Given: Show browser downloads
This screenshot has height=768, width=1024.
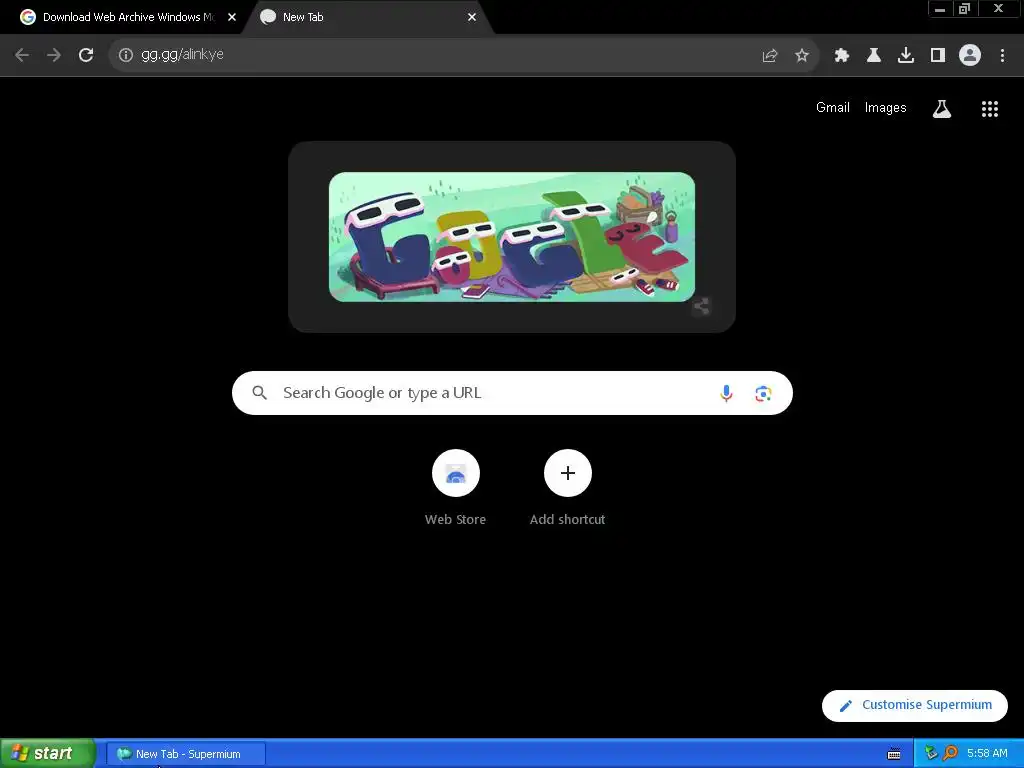Looking at the screenshot, I should pyautogui.click(x=906, y=56).
